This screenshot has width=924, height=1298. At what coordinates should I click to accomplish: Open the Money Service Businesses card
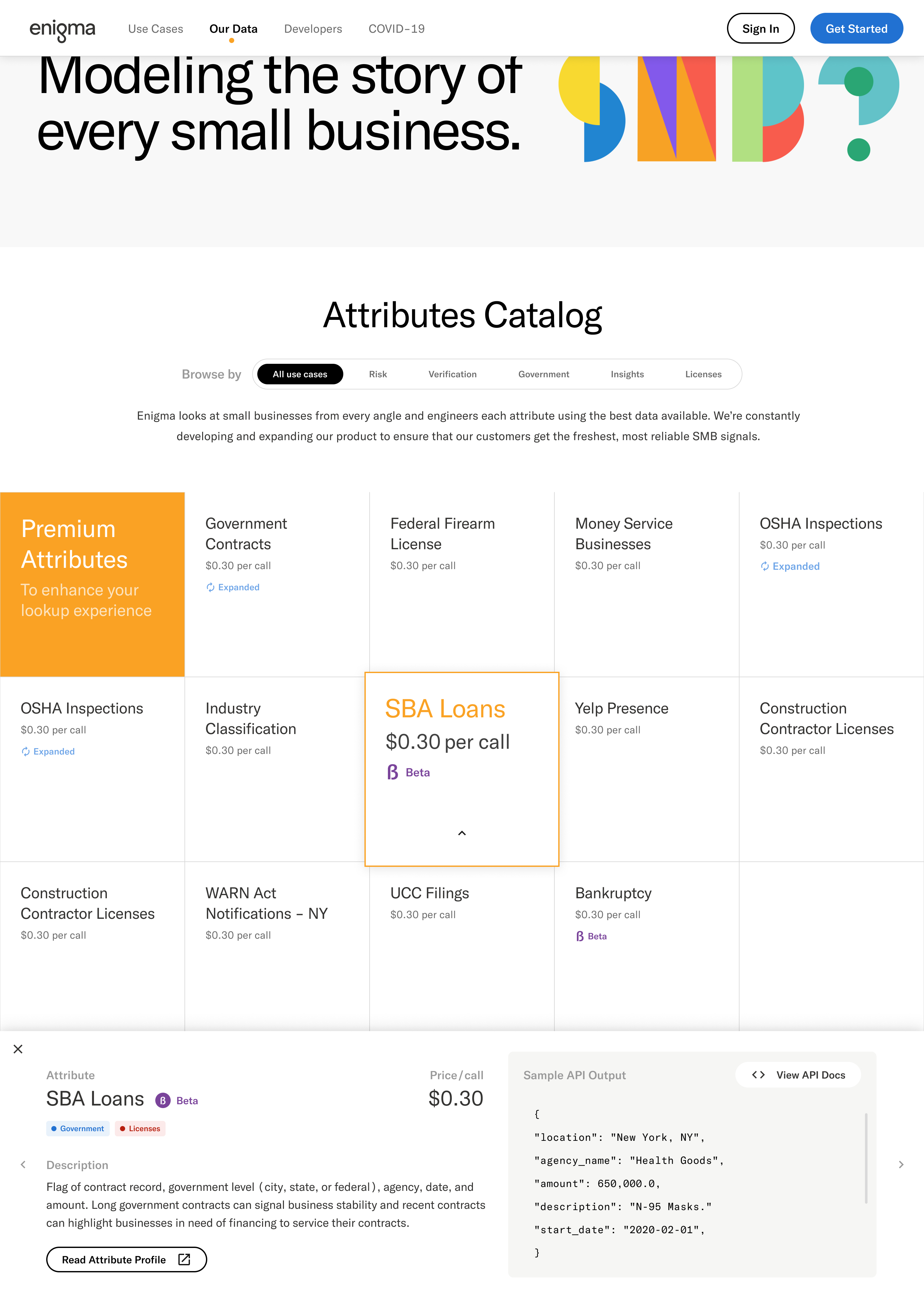pyautogui.click(x=646, y=584)
